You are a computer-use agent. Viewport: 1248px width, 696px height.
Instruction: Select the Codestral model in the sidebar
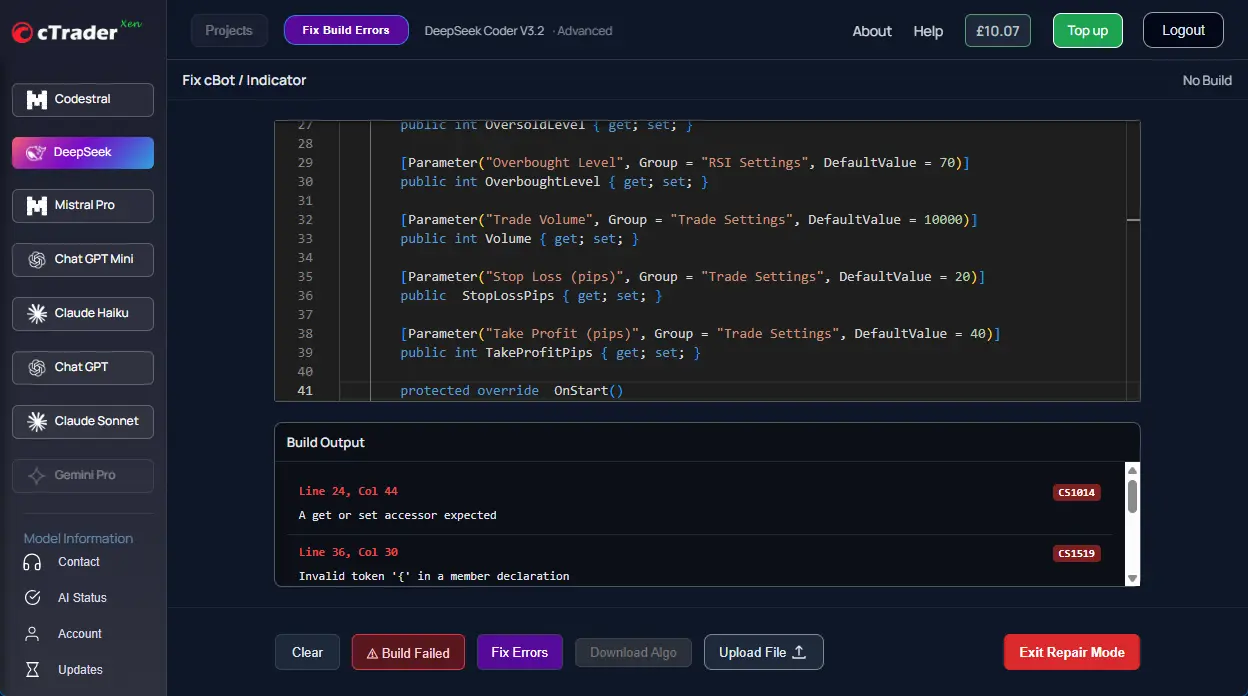point(82,99)
